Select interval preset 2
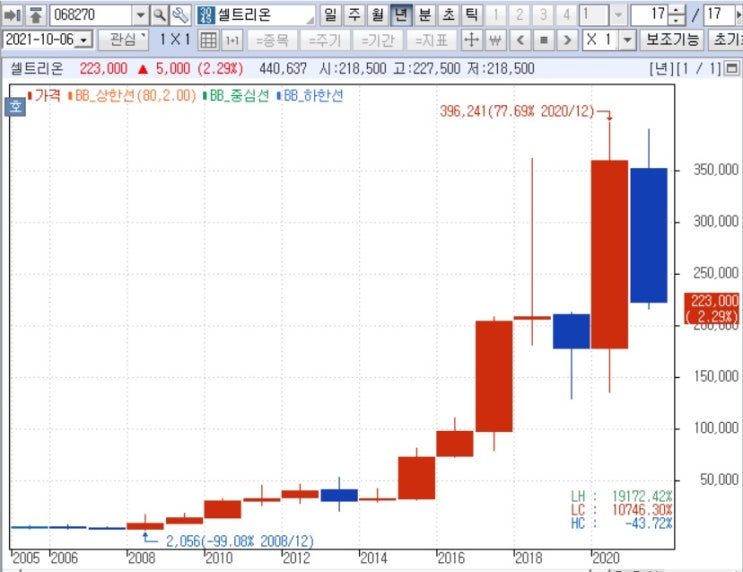Viewport: 743px width, 572px height. pyautogui.click(x=519, y=15)
